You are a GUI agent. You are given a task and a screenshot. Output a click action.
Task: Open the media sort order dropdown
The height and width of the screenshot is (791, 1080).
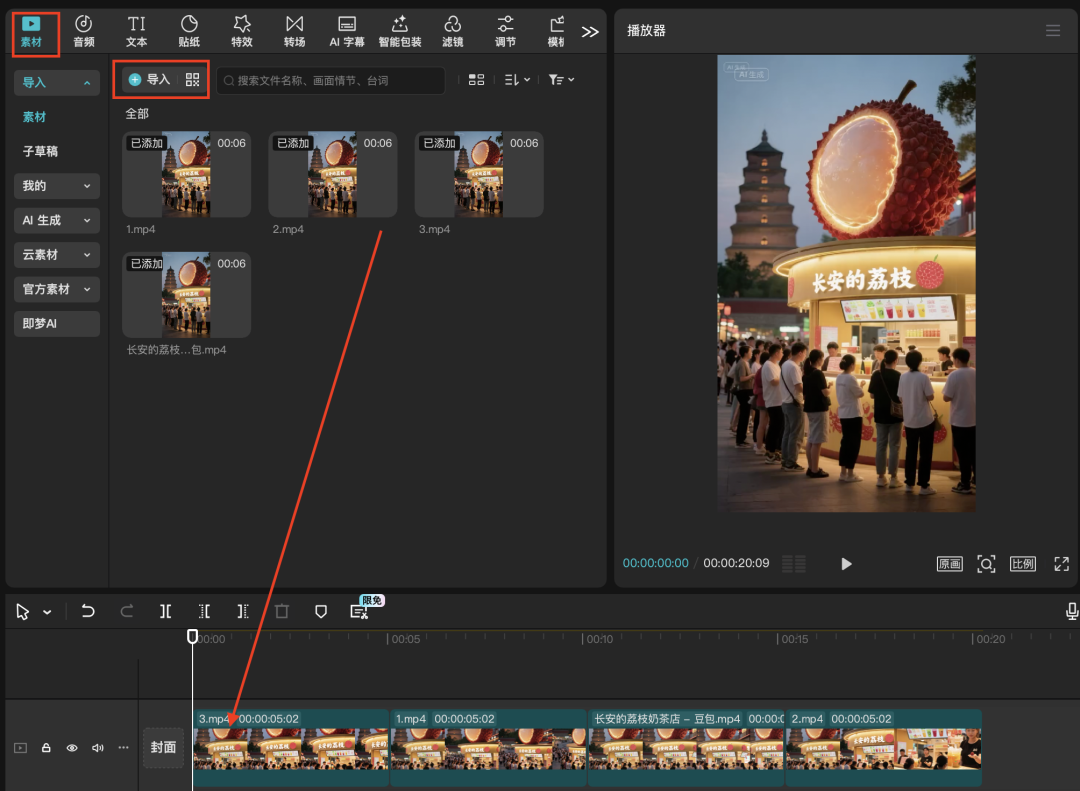[517, 80]
